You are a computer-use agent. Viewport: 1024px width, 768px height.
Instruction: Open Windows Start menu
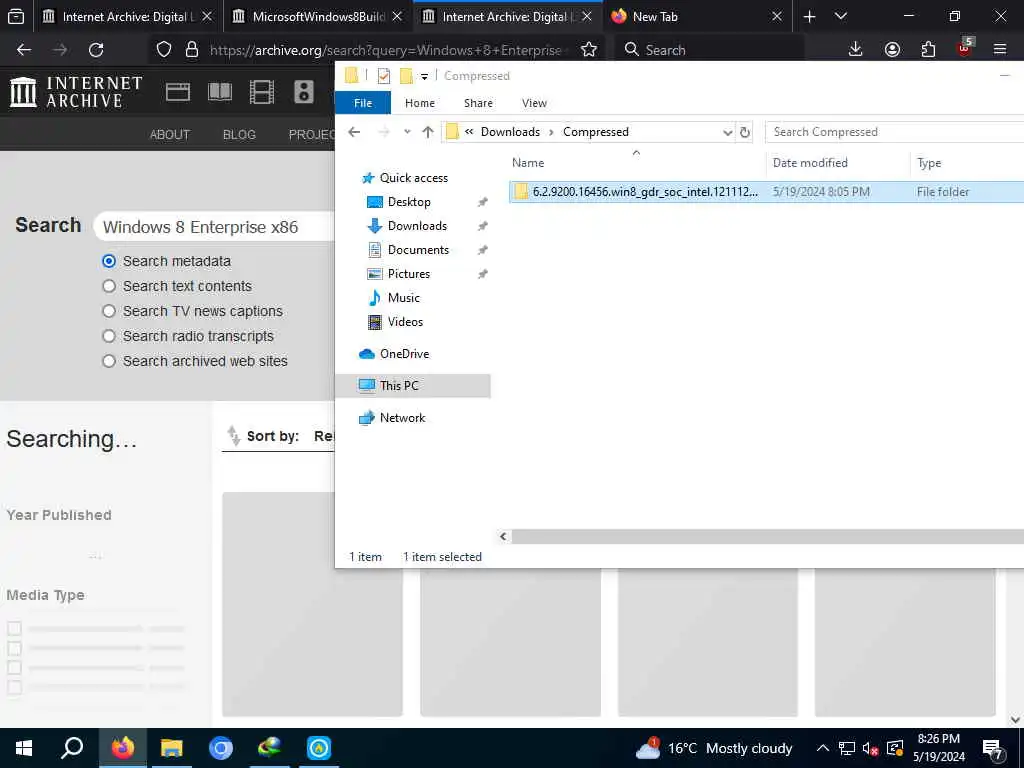[x=24, y=748]
